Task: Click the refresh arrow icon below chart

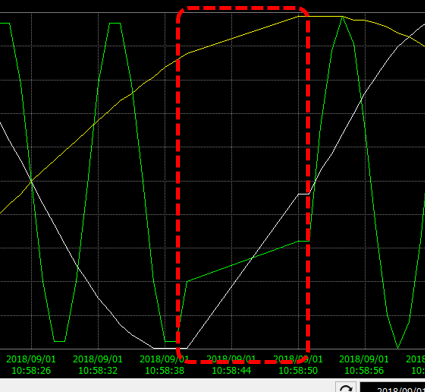Action: (x=346, y=388)
